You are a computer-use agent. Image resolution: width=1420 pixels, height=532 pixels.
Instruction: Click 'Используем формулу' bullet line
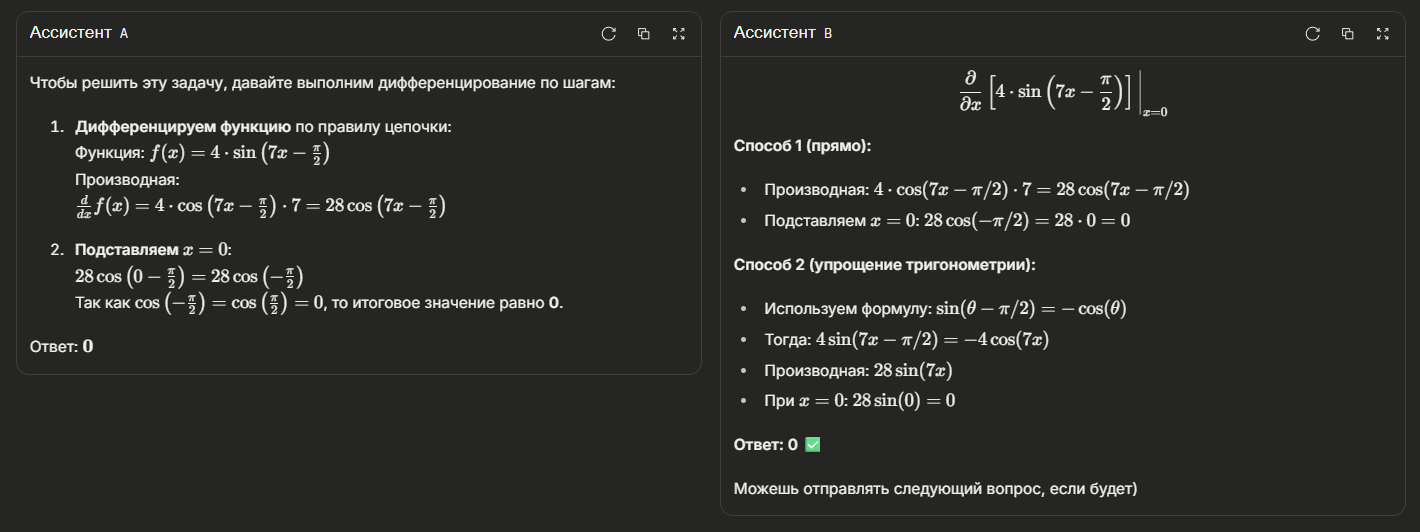coord(944,309)
